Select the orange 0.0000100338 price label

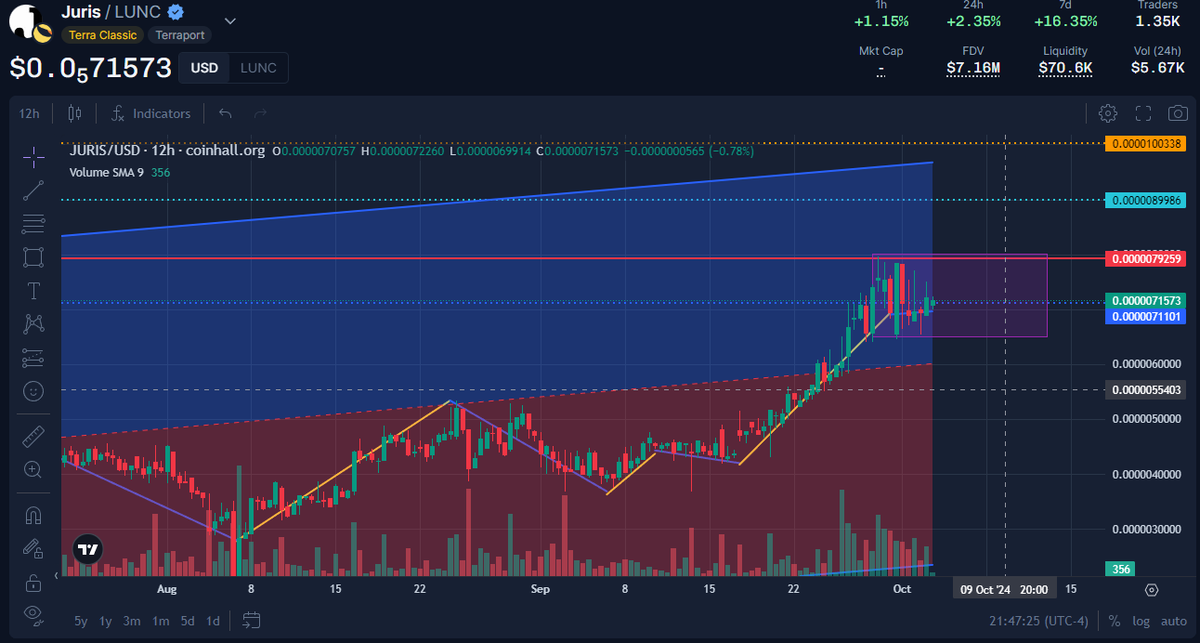[x=1145, y=144]
